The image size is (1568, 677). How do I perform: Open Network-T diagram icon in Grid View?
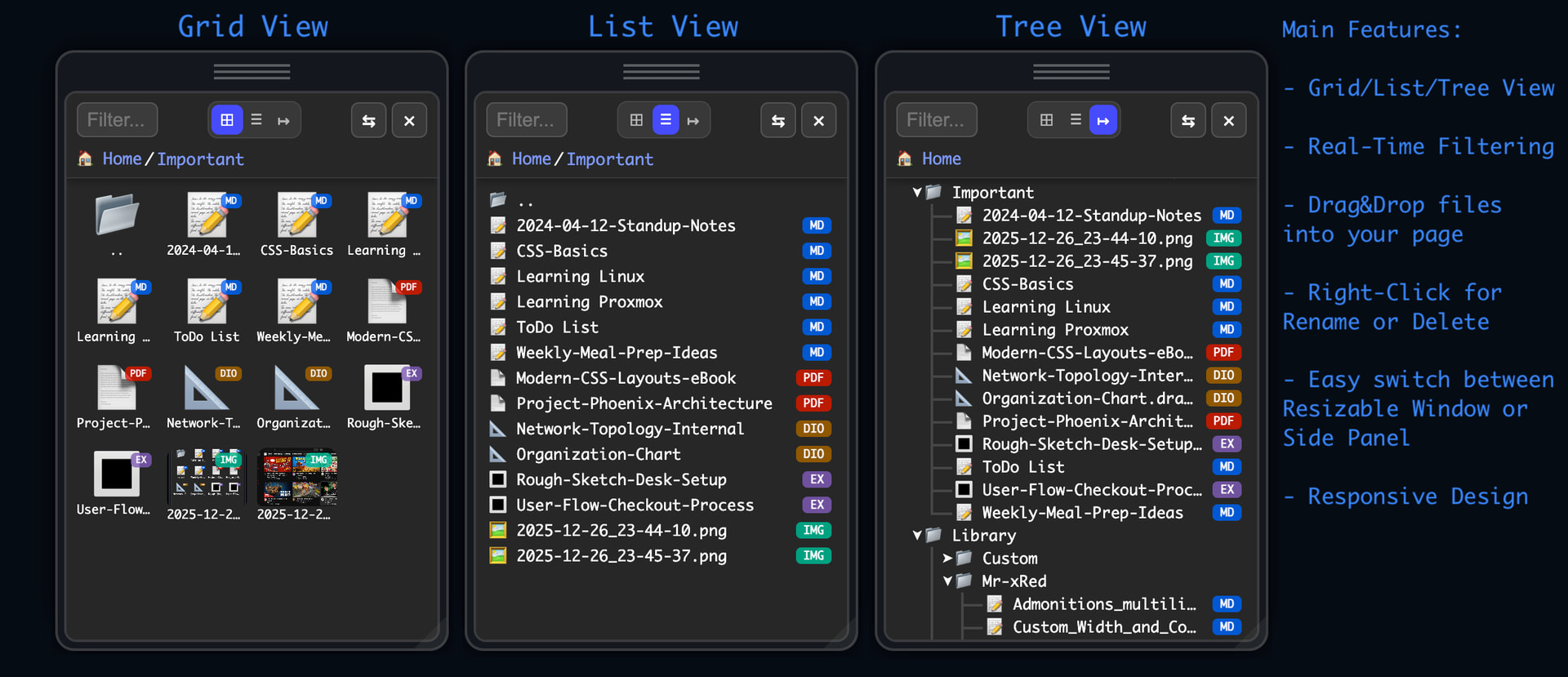(207, 389)
